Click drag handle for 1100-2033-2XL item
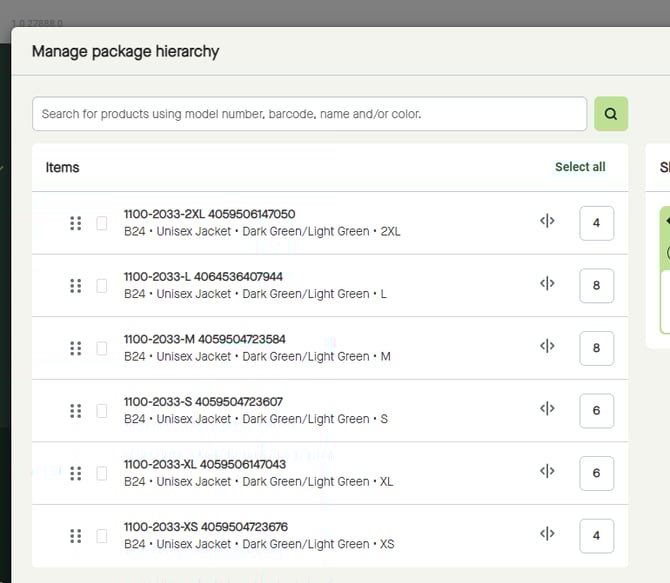 pos(75,223)
